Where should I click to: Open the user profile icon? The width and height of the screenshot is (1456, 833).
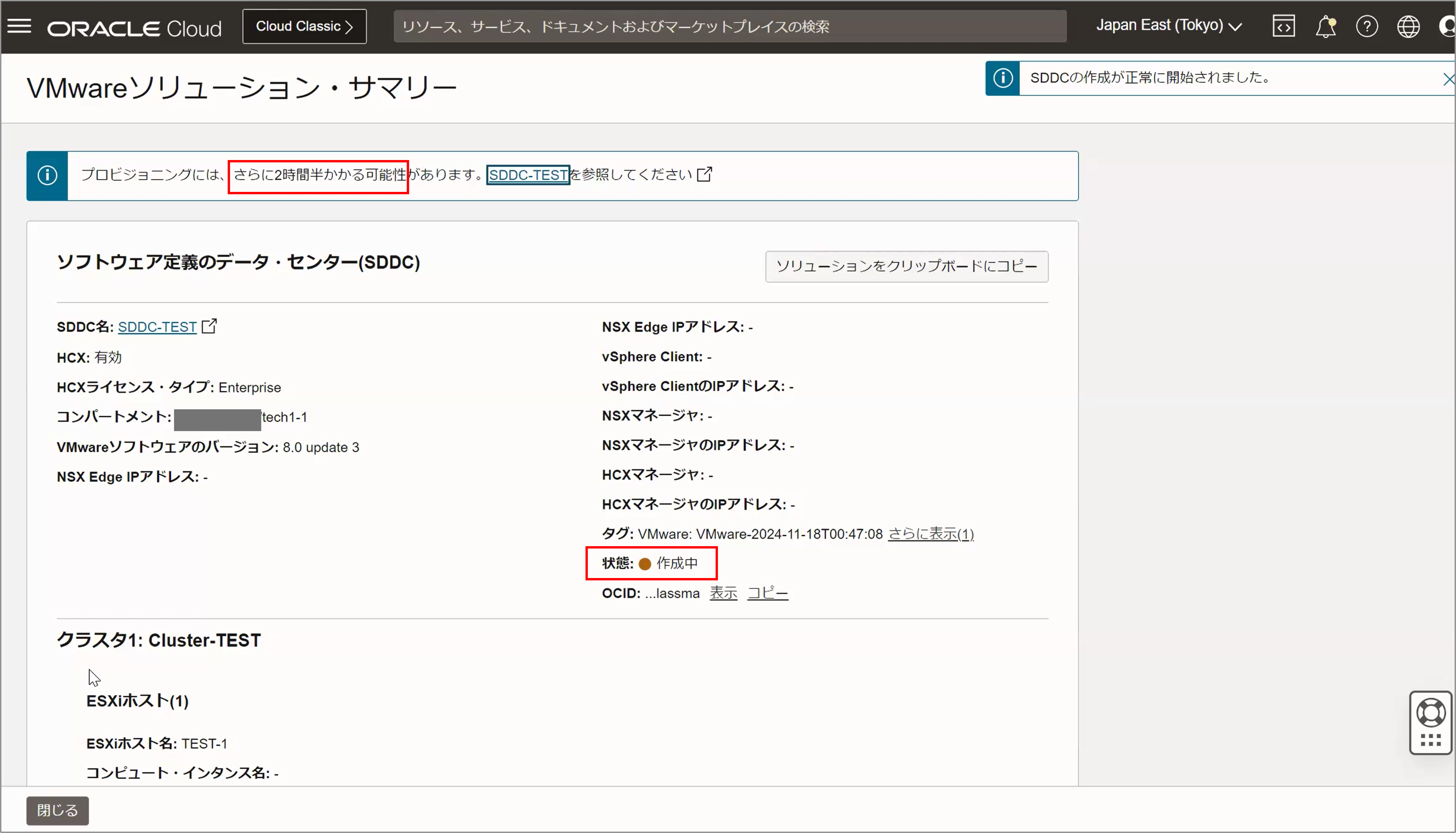coord(1447,26)
